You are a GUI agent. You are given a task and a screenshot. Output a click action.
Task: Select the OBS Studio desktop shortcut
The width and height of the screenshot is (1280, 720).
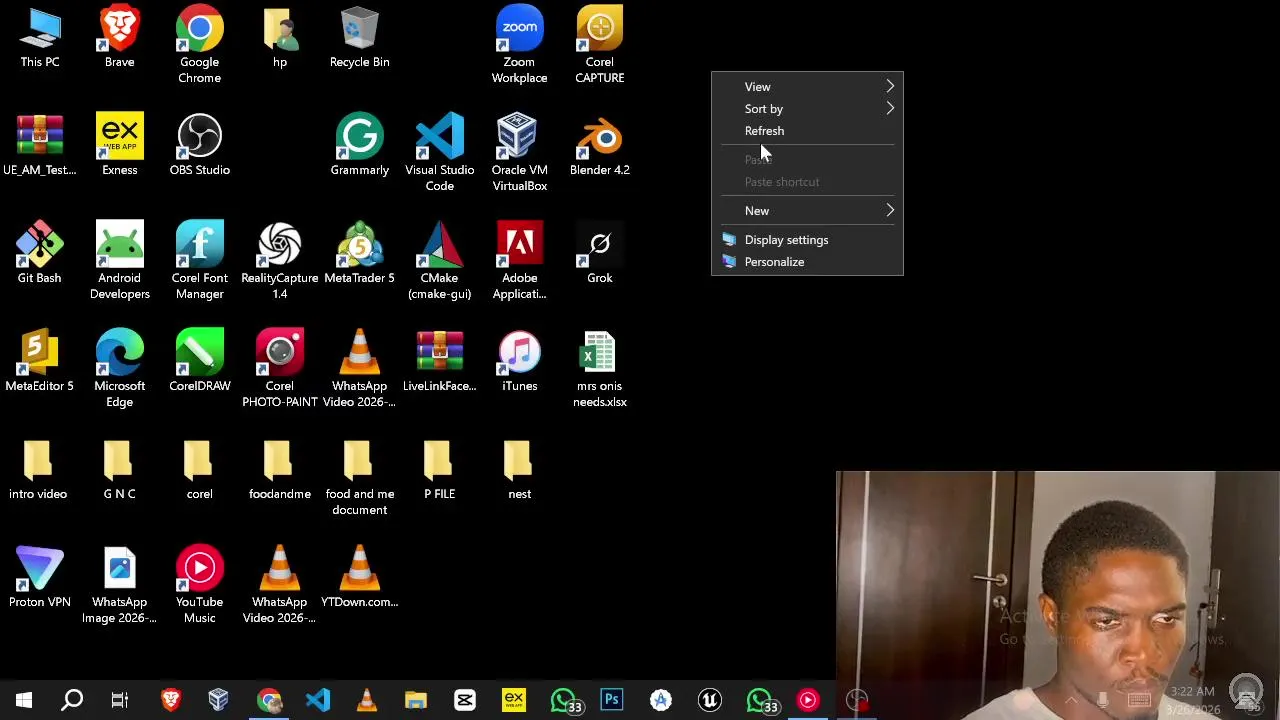[200, 146]
